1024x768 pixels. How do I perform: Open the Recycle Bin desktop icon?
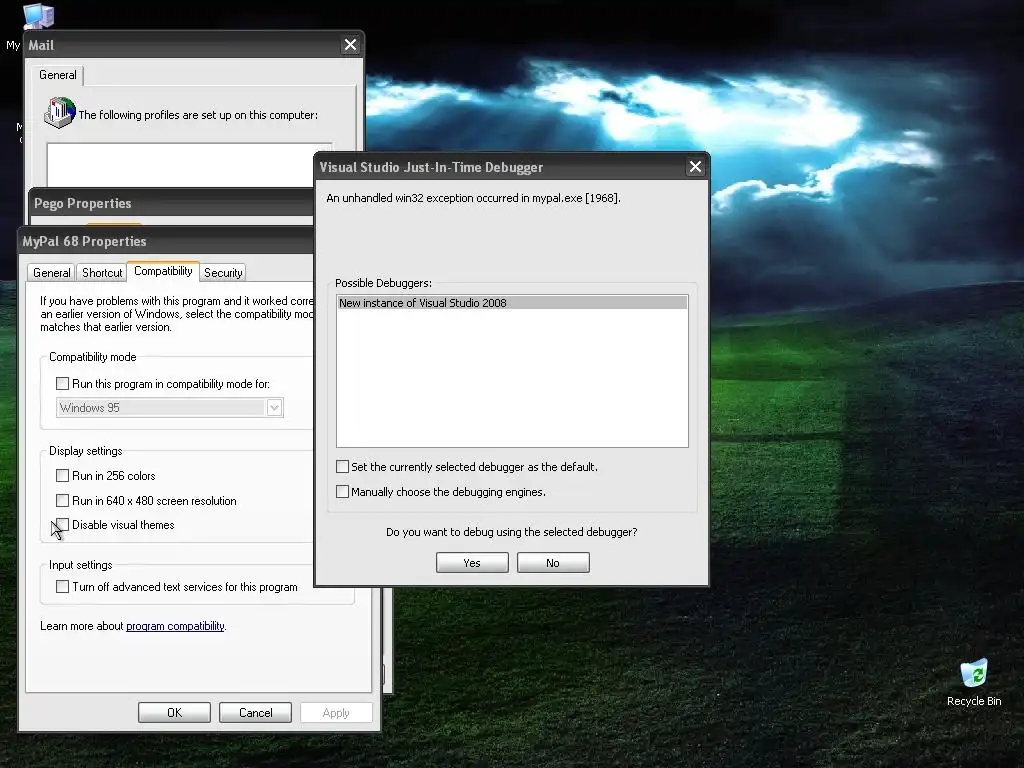[974, 682]
